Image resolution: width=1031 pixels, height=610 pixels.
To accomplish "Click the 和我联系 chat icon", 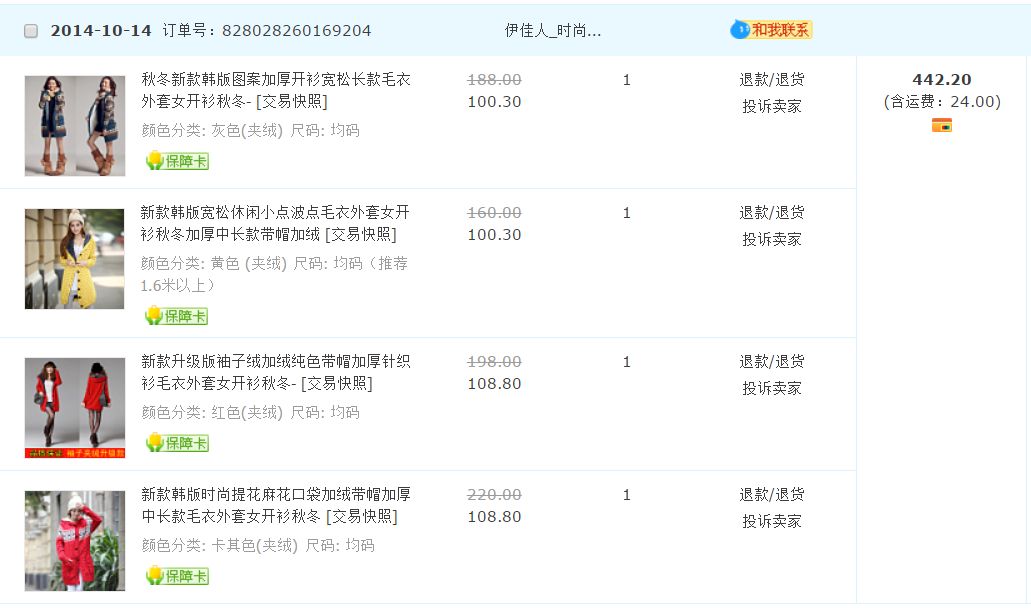I will [x=771, y=30].
